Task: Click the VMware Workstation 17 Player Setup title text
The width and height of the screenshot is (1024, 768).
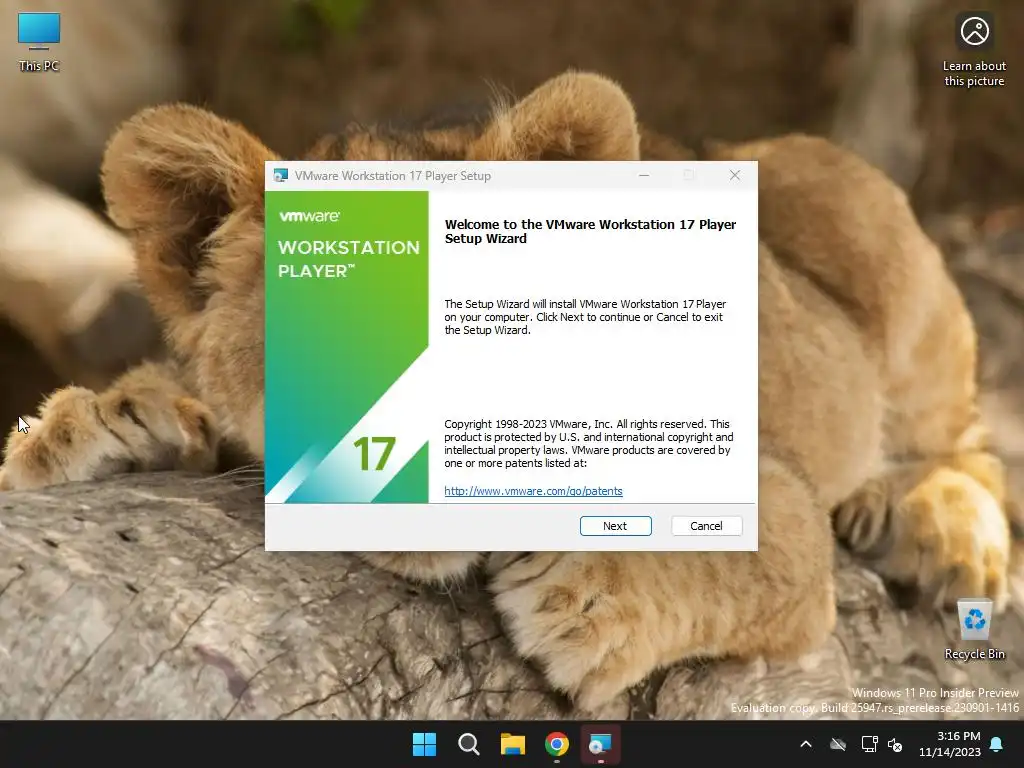Action: pyautogui.click(x=392, y=176)
